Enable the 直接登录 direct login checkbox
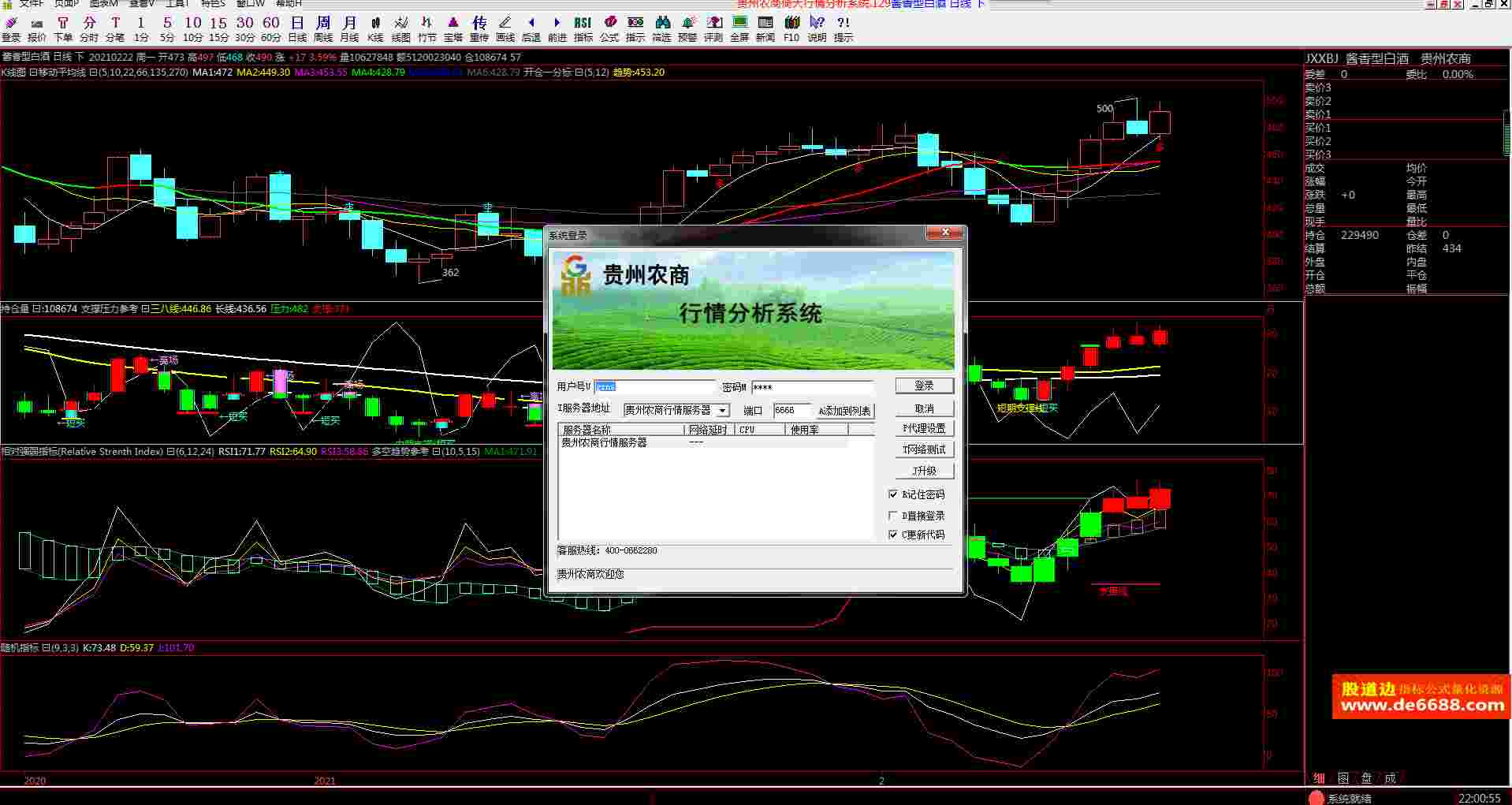This screenshot has width=1512, height=805. click(893, 516)
